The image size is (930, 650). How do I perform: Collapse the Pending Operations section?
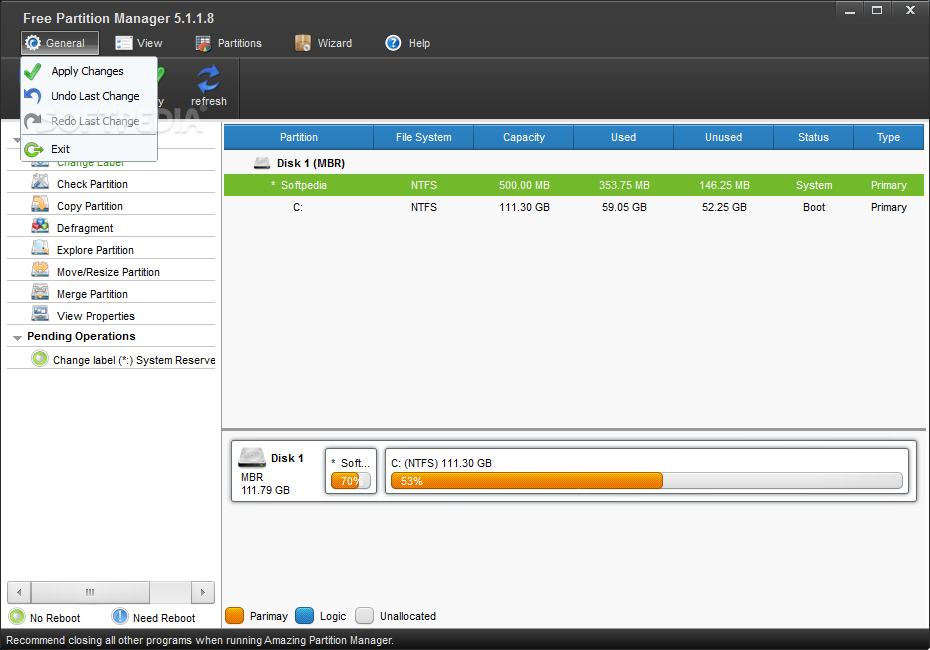point(17,337)
